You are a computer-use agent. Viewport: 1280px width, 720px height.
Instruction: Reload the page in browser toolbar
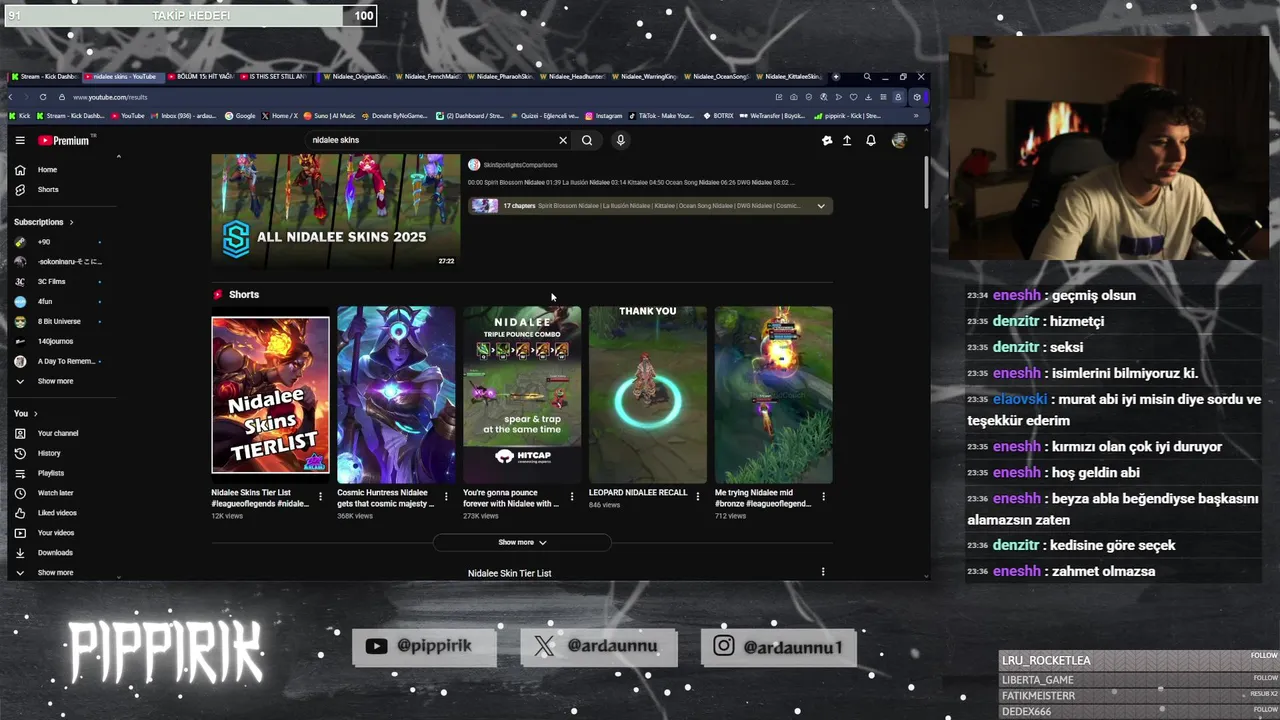coord(43,97)
